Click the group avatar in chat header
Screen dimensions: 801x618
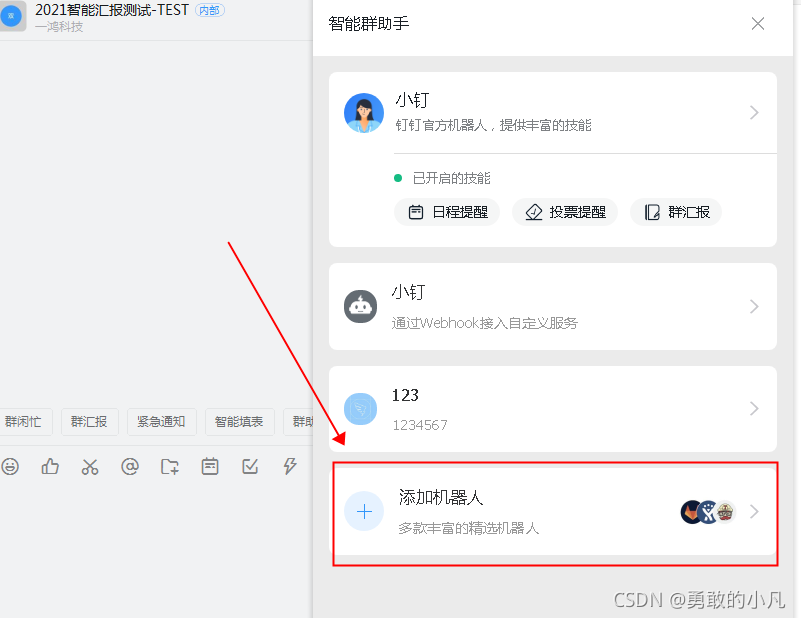click(12, 16)
